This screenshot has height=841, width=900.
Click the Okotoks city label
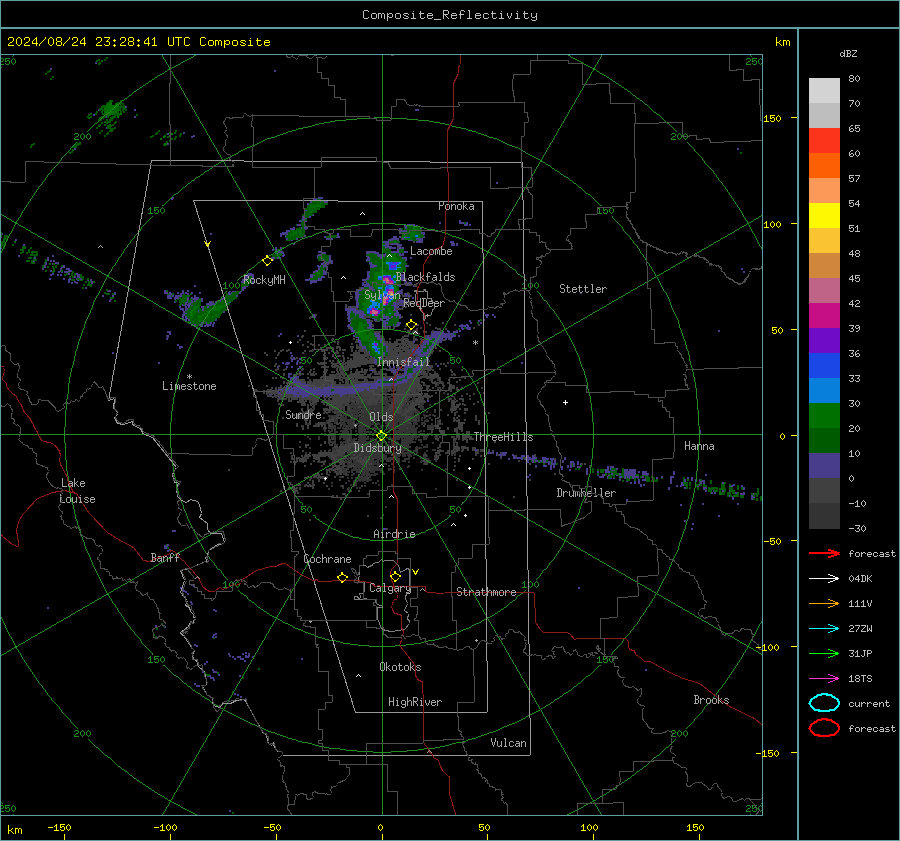pyautogui.click(x=400, y=667)
